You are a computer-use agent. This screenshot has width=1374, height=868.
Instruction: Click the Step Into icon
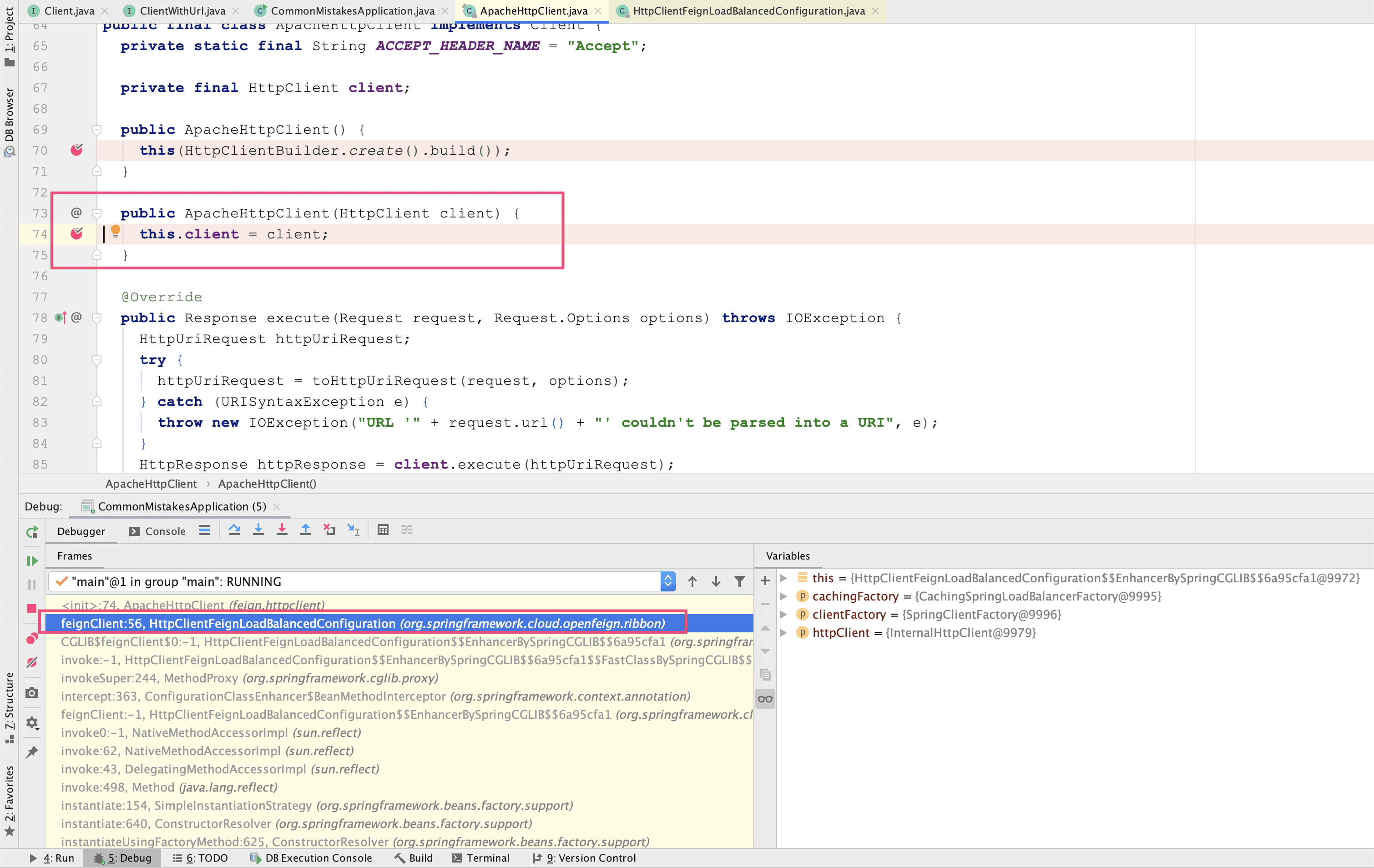click(258, 530)
